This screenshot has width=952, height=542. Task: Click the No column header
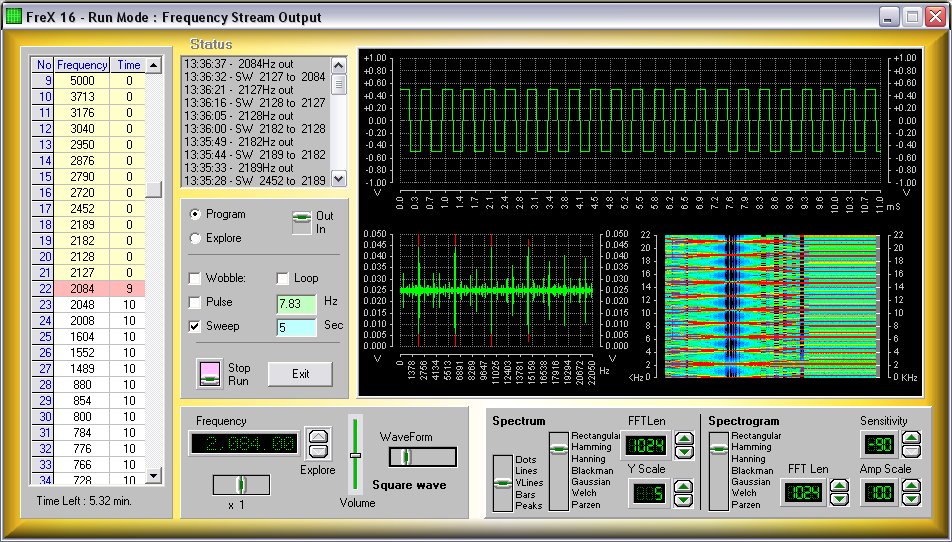pyautogui.click(x=43, y=65)
